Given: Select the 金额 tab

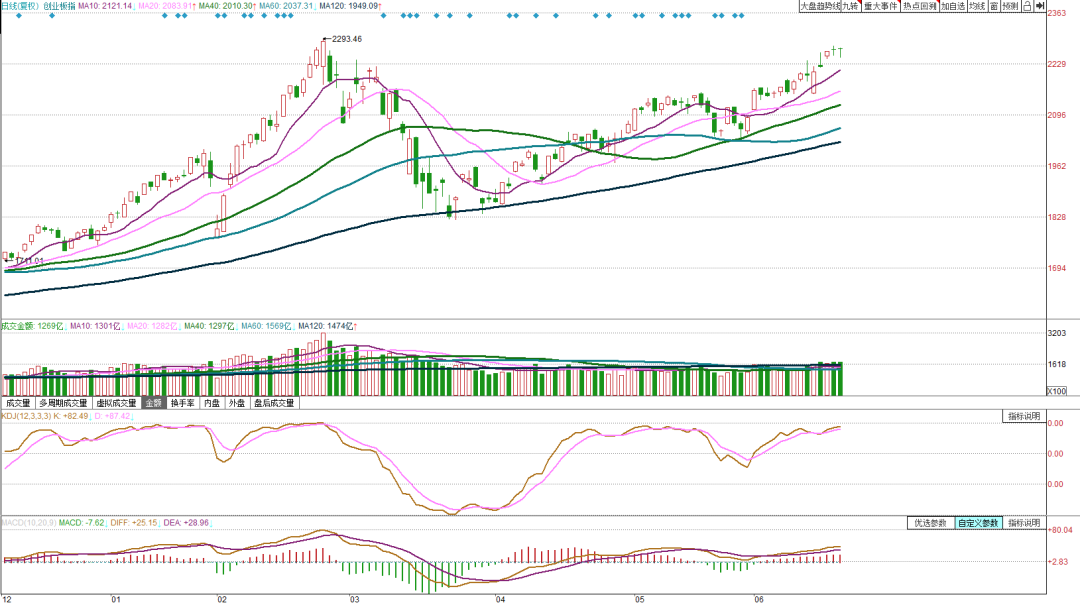Looking at the screenshot, I should (153, 403).
